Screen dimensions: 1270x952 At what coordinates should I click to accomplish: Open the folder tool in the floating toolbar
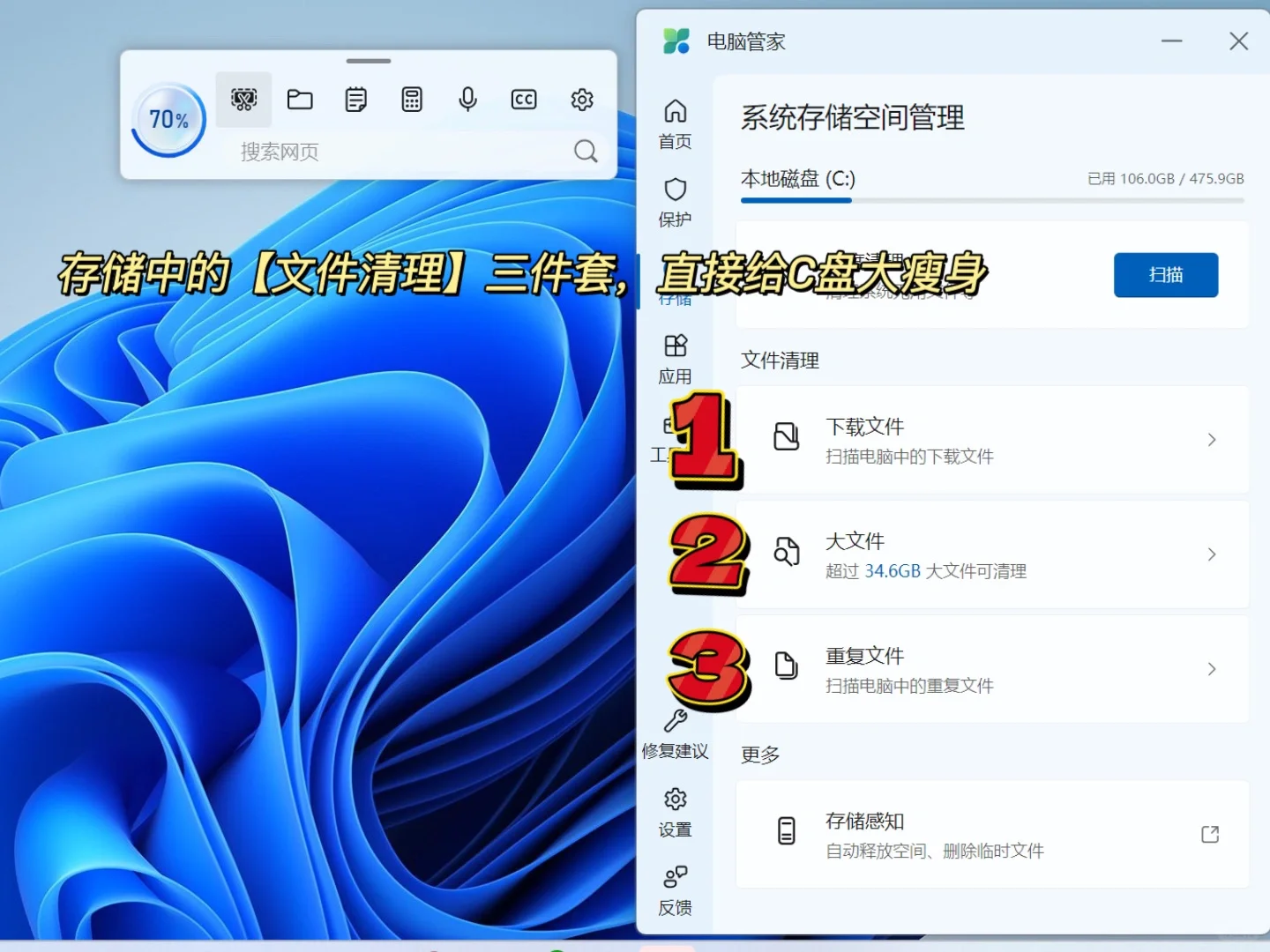(300, 100)
